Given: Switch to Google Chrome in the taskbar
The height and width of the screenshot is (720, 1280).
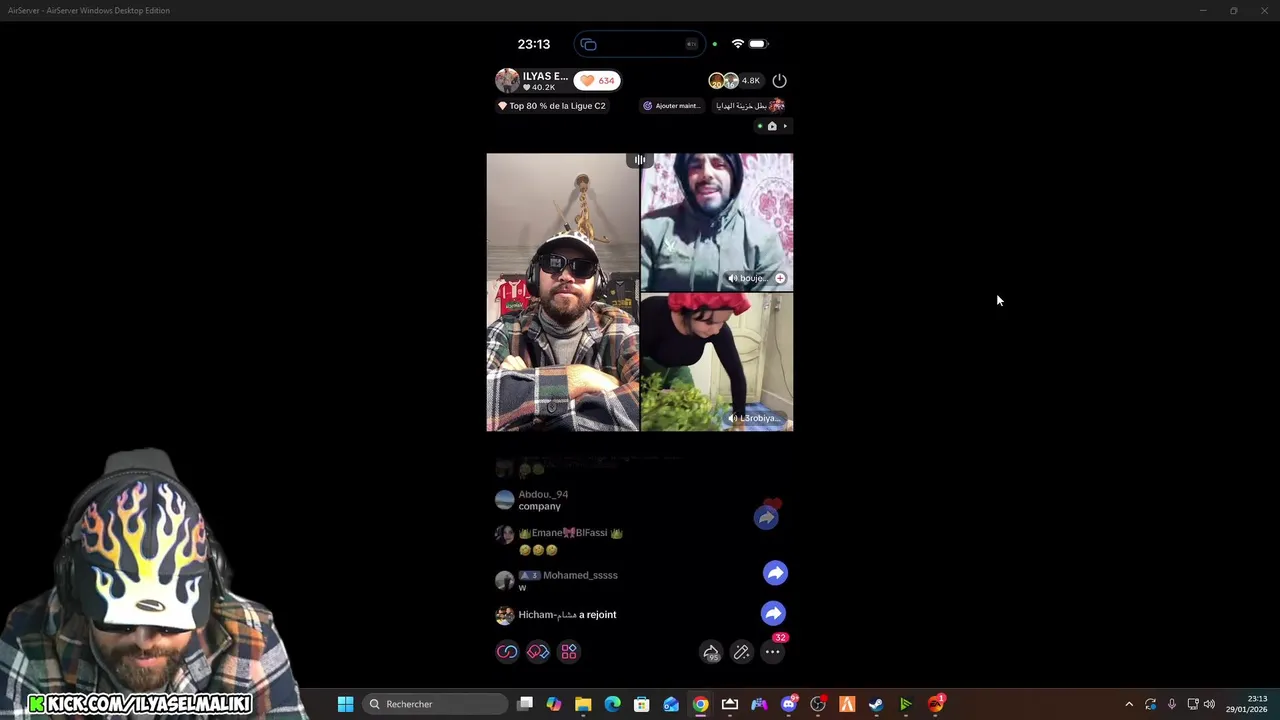Looking at the screenshot, I should coord(700,704).
